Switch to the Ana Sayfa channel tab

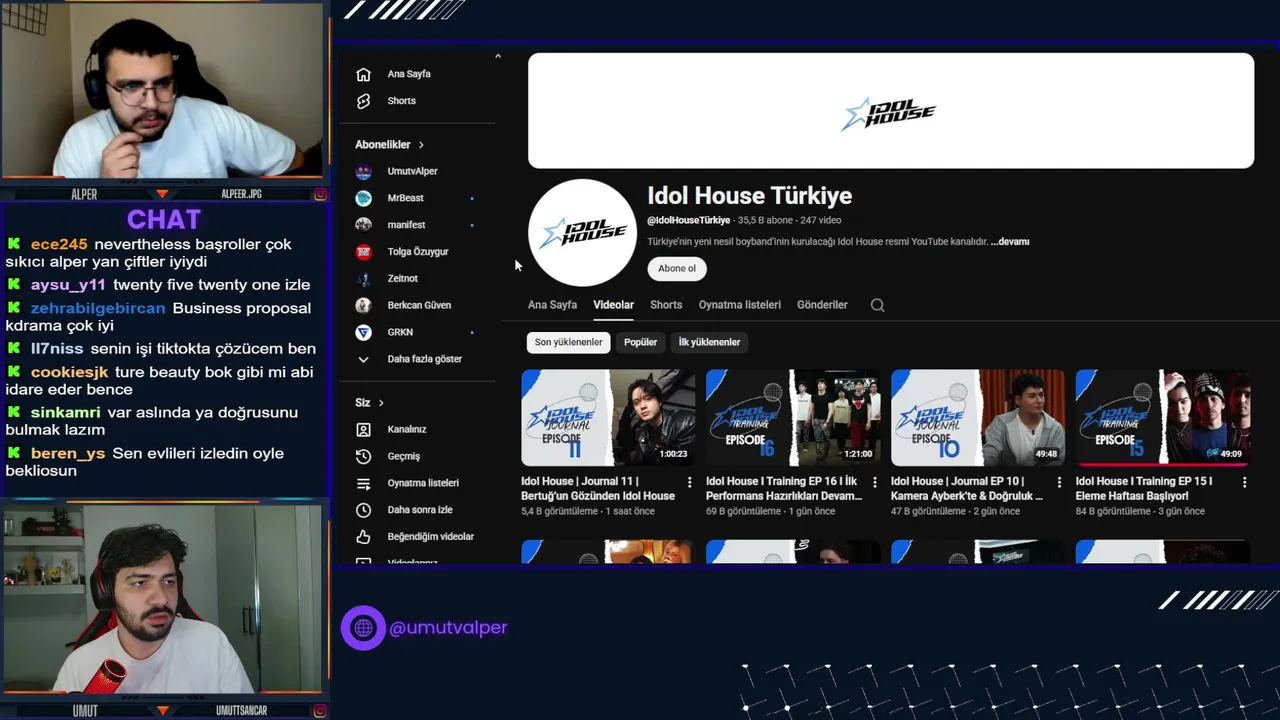(x=552, y=305)
